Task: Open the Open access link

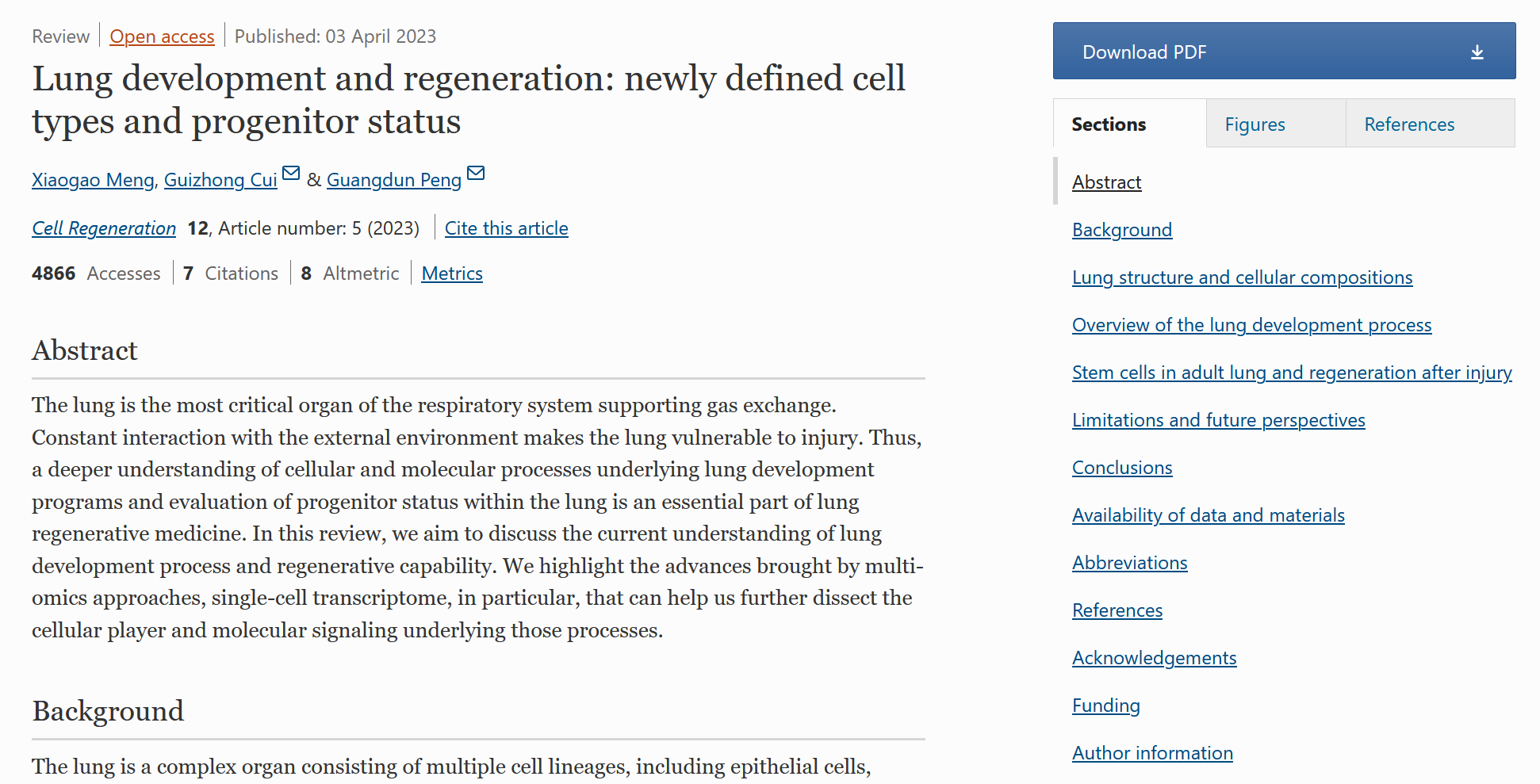Action: [x=162, y=36]
